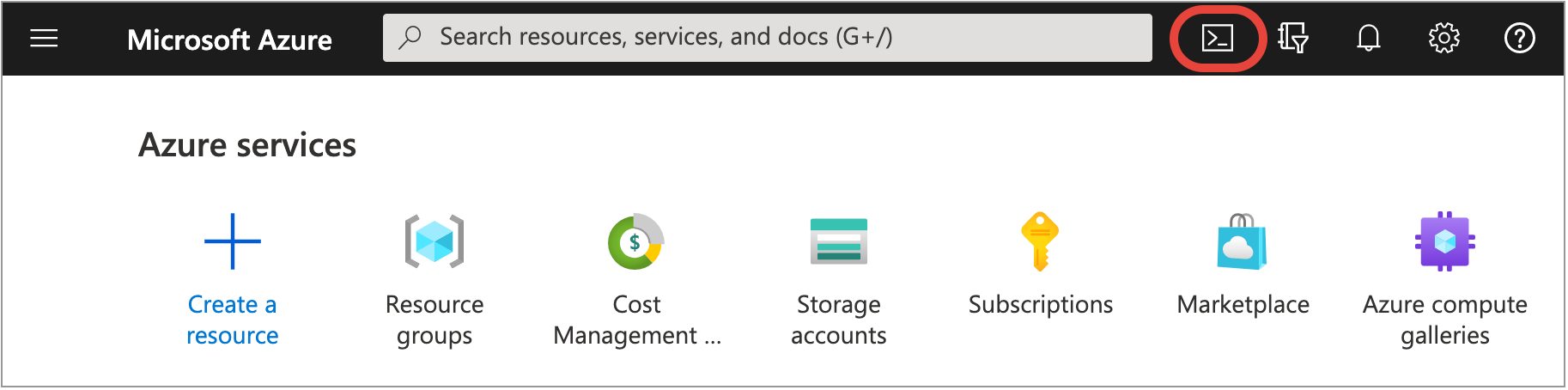Viewport: 1568px width, 390px height.
Task: Click the blue plus Create icon
Action: pyautogui.click(x=233, y=241)
